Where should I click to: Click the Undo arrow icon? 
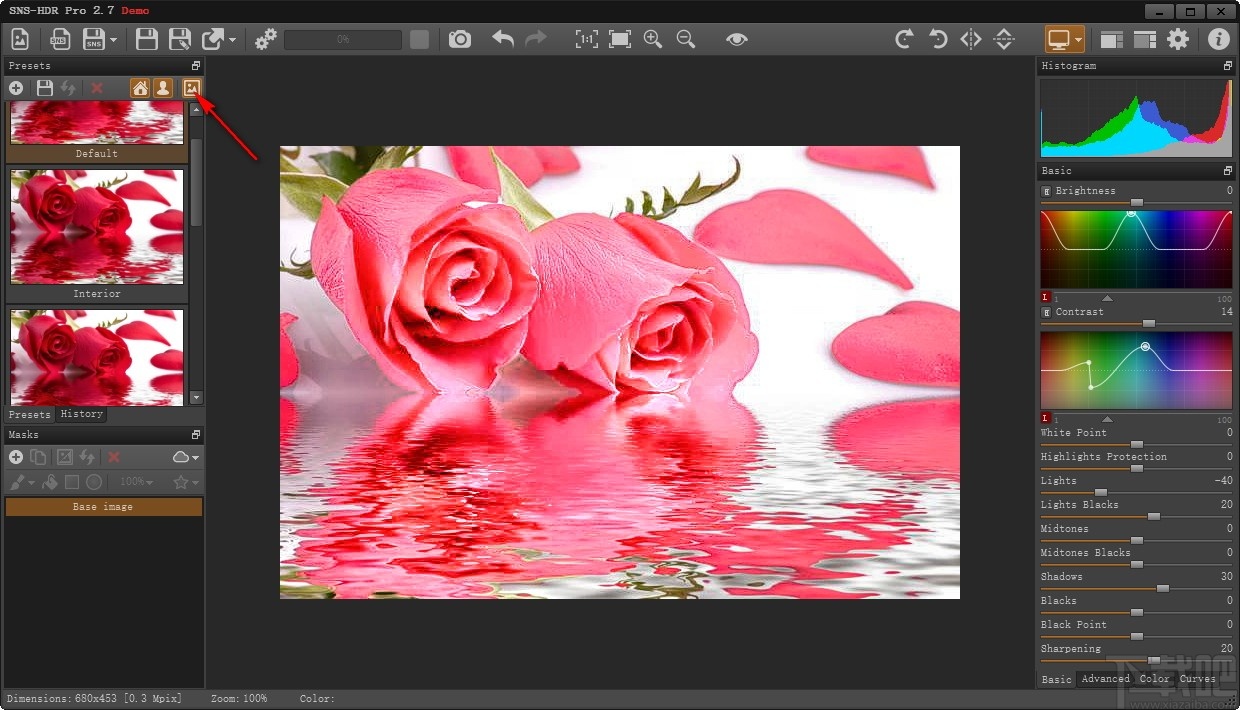[x=501, y=39]
